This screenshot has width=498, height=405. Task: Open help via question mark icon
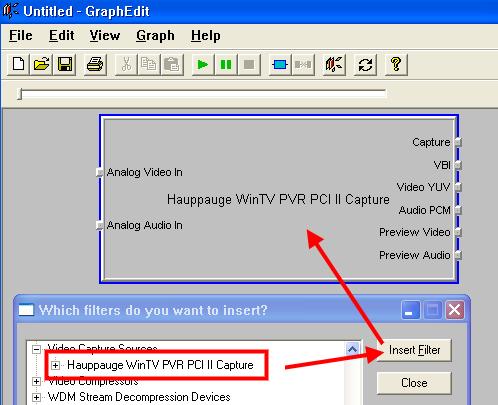tap(396, 64)
